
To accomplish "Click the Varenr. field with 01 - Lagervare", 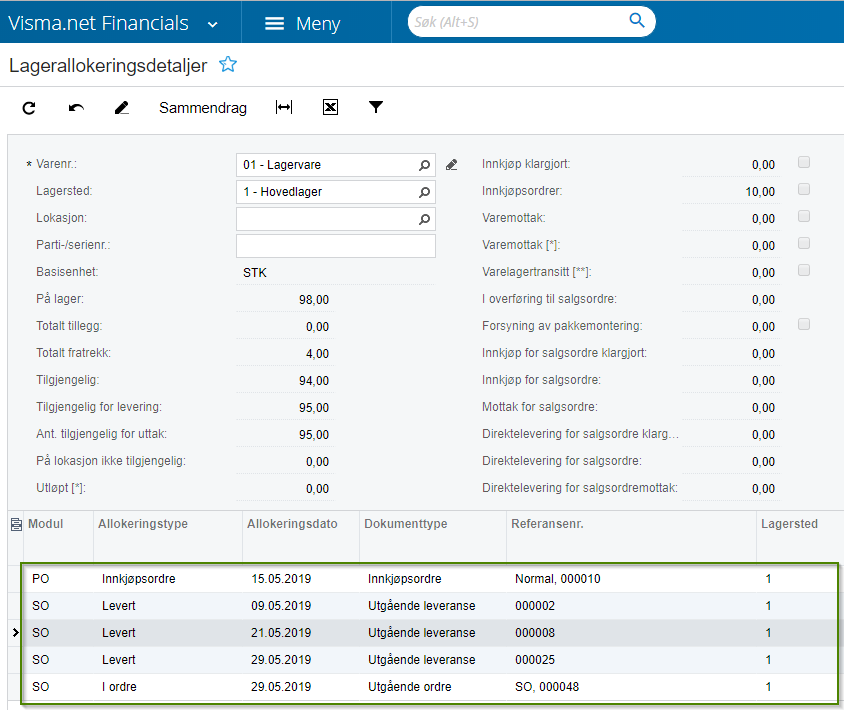I will pyautogui.click(x=335, y=165).
